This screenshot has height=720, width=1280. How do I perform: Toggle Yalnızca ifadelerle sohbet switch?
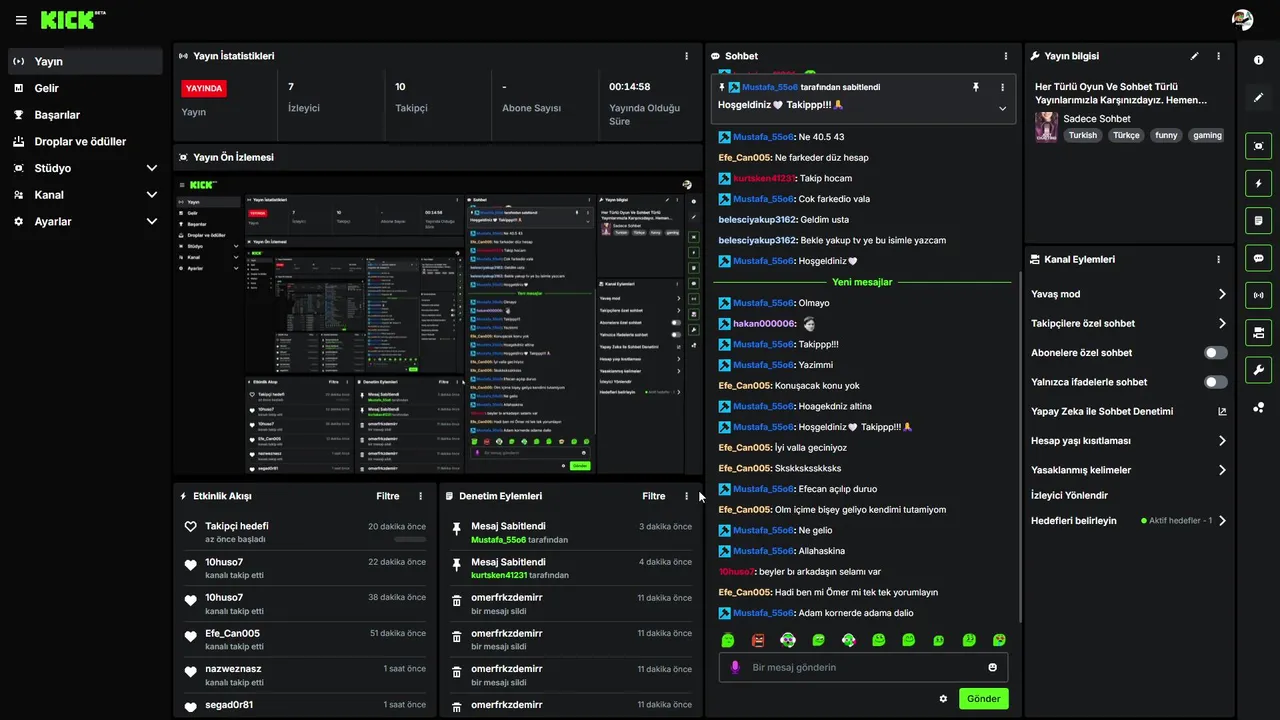coord(1216,382)
